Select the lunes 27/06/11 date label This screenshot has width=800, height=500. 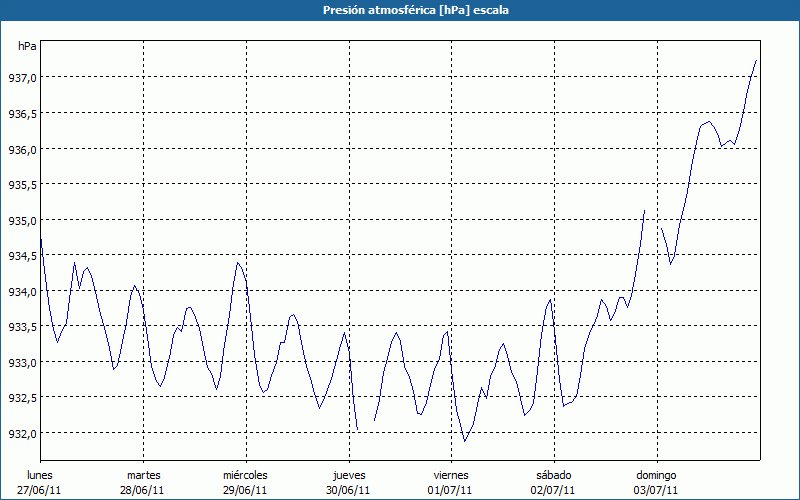click(40, 482)
